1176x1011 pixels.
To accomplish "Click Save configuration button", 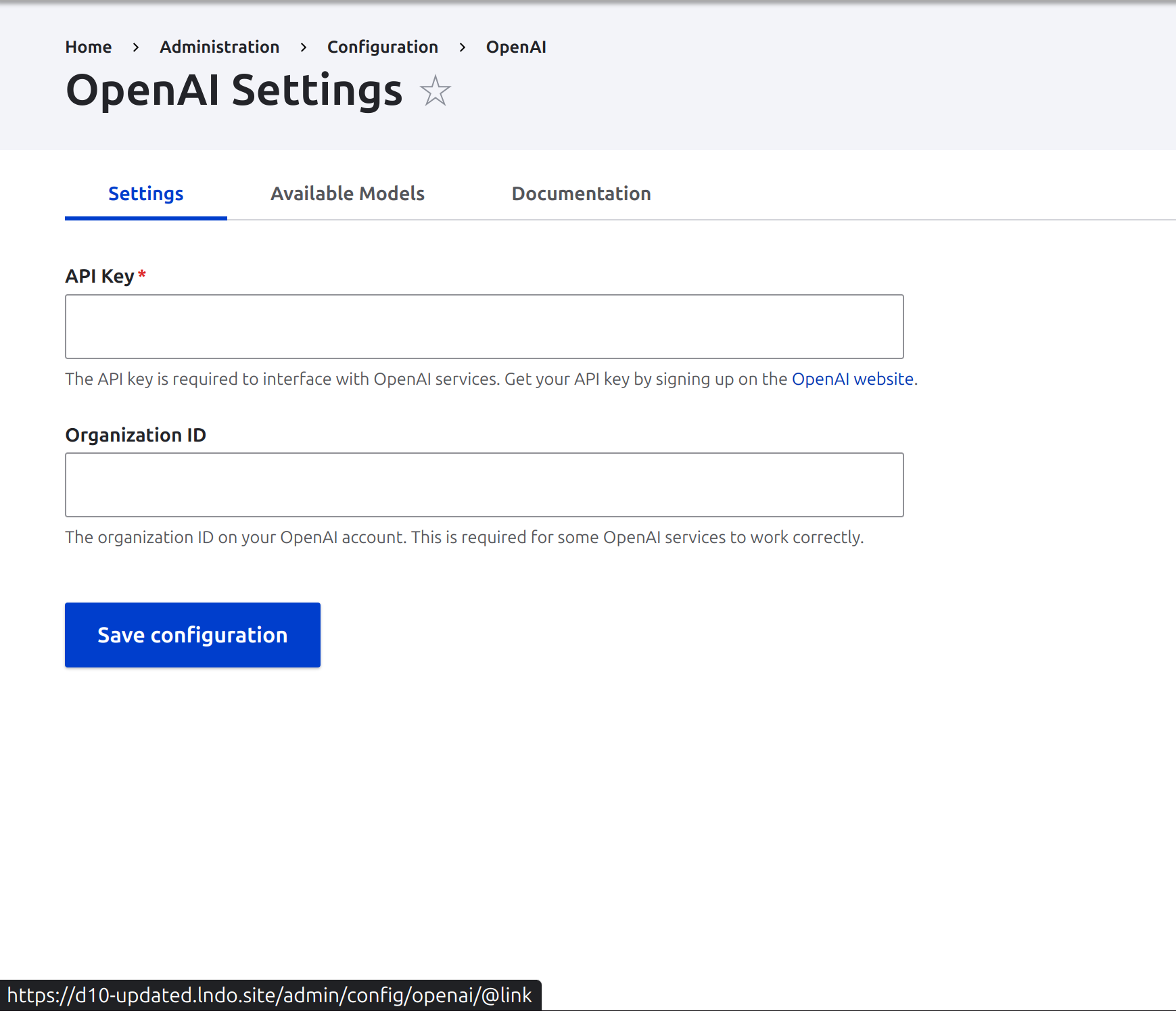I will (193, 635).
